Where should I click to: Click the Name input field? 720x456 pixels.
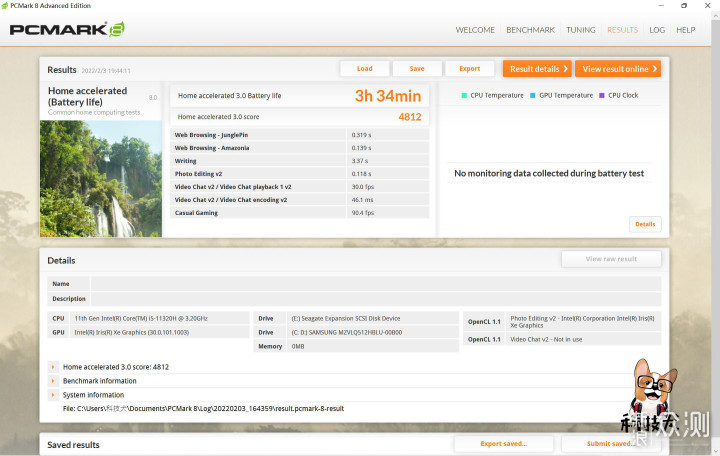pyautogui.click(x=376, y=284)
